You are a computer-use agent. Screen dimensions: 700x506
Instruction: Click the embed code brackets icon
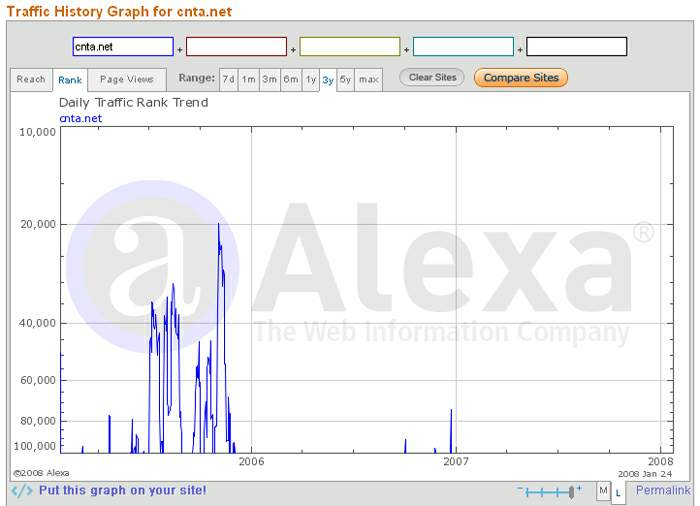pyautogui.click(x=22, y=491)
